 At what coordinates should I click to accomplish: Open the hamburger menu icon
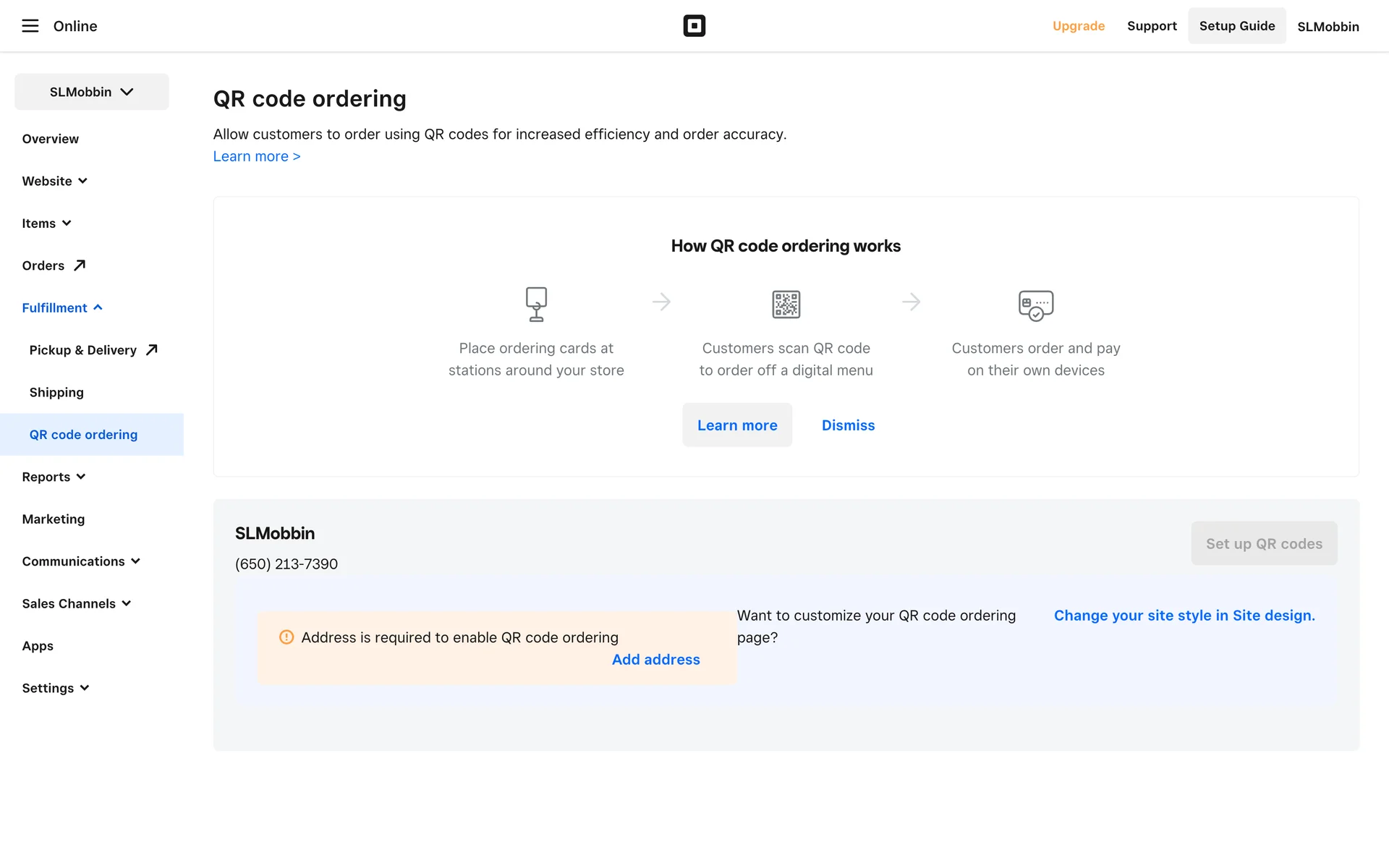(x=30, y=26)
